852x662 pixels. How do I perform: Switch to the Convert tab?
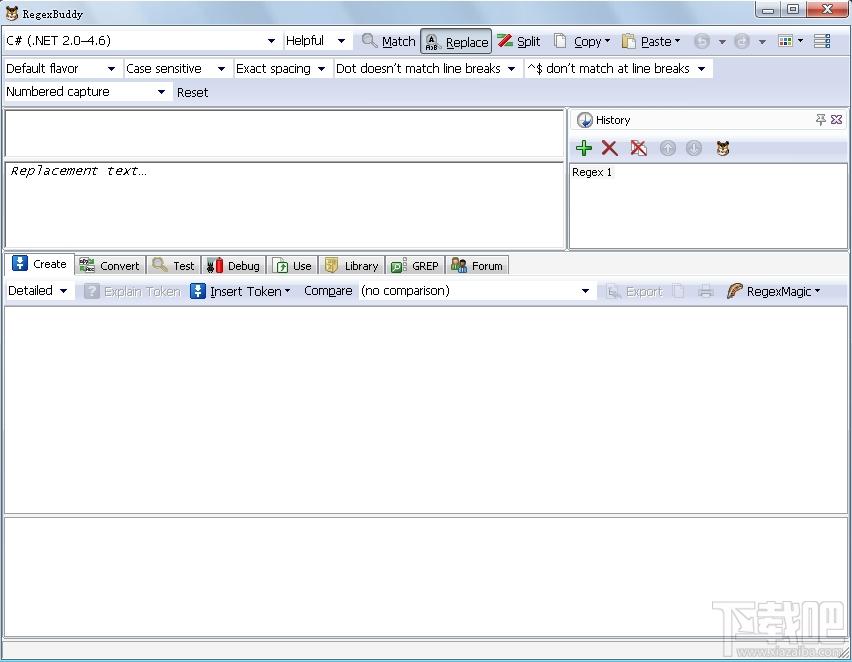110,266
